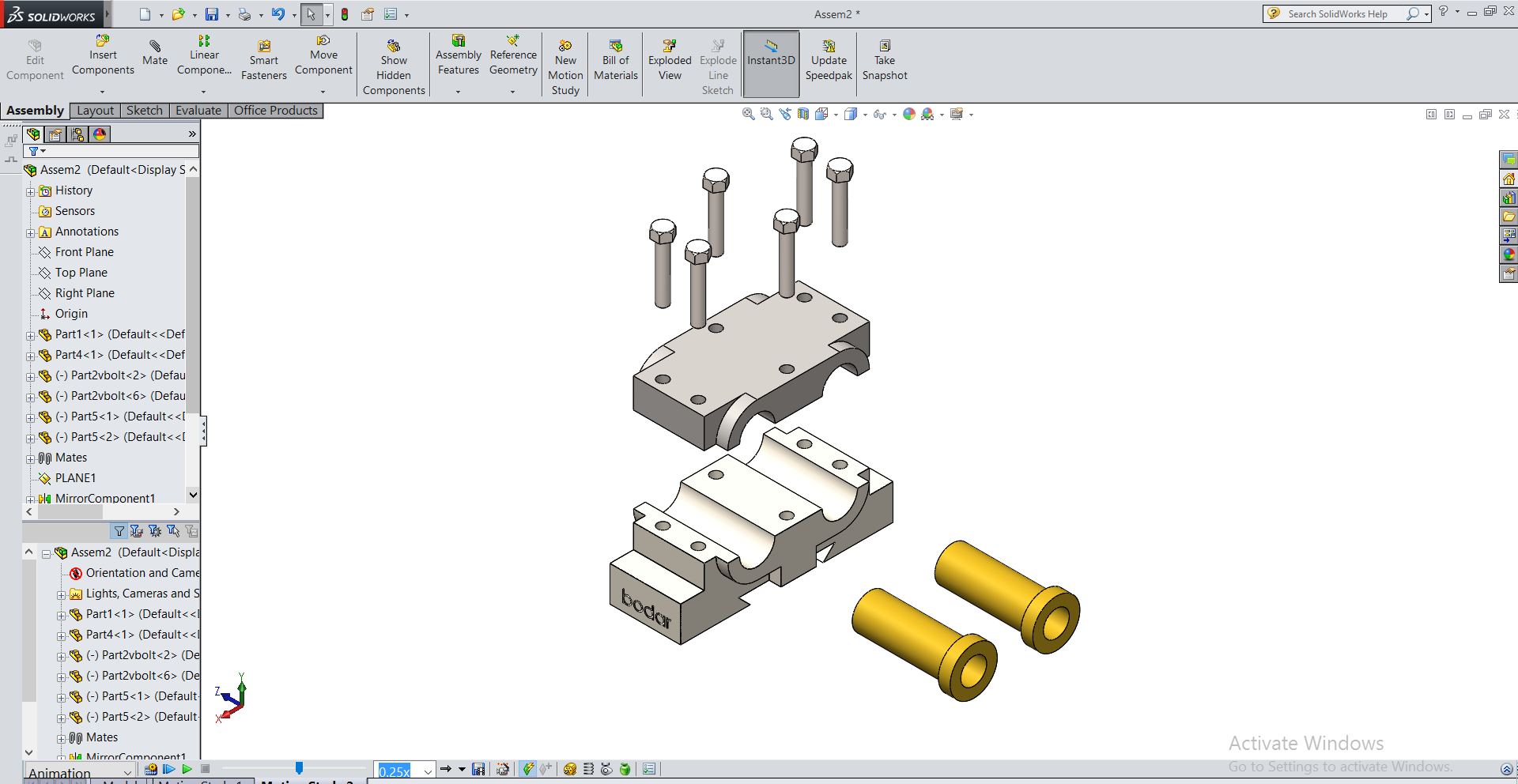The height and width of the screenshot is (784, 1518).
Task: Open the Reference Geometry dropdown arrow
Action: [x=512, y=92]
